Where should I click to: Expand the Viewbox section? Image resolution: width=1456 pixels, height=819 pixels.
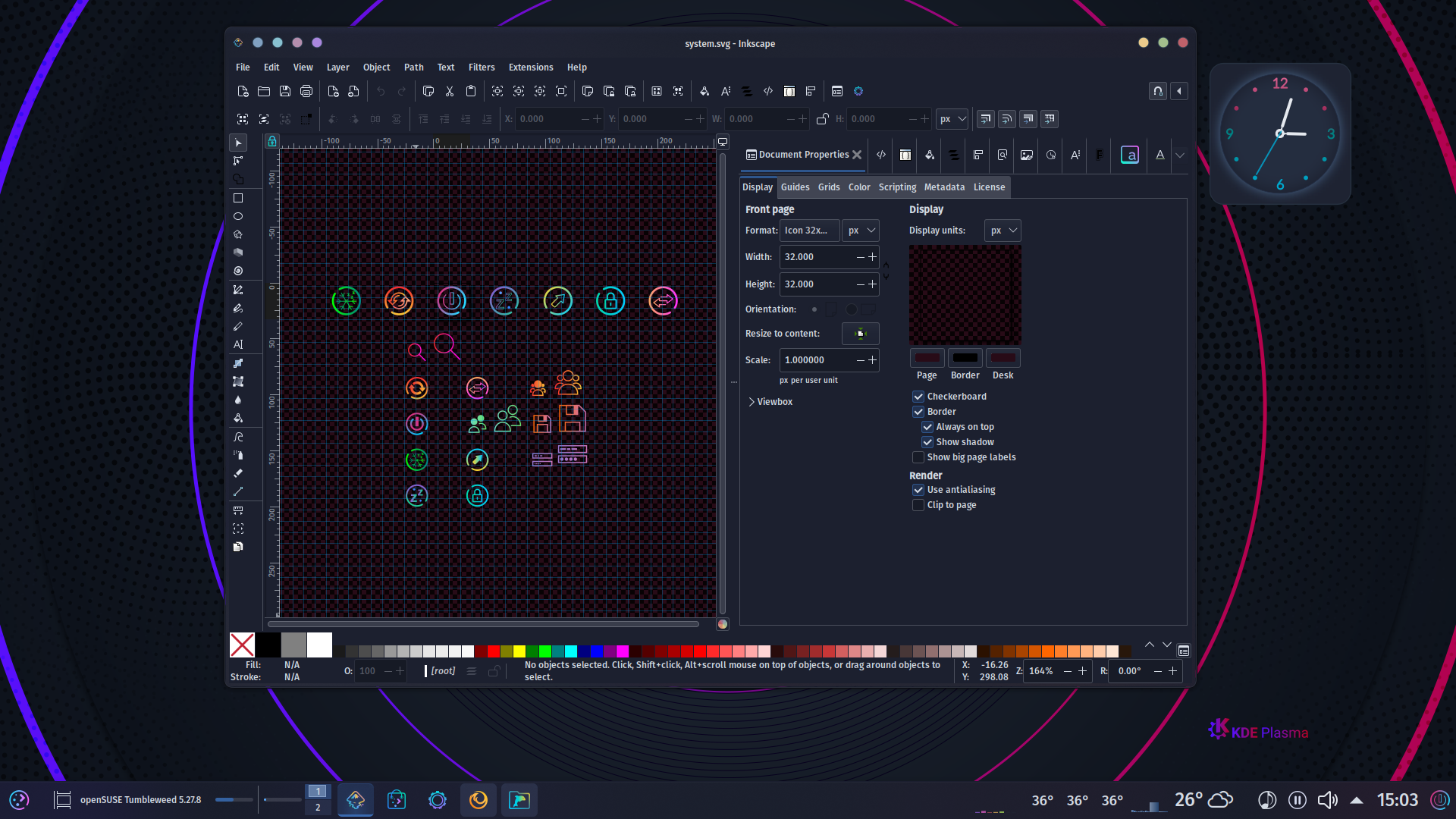(770, 402)
